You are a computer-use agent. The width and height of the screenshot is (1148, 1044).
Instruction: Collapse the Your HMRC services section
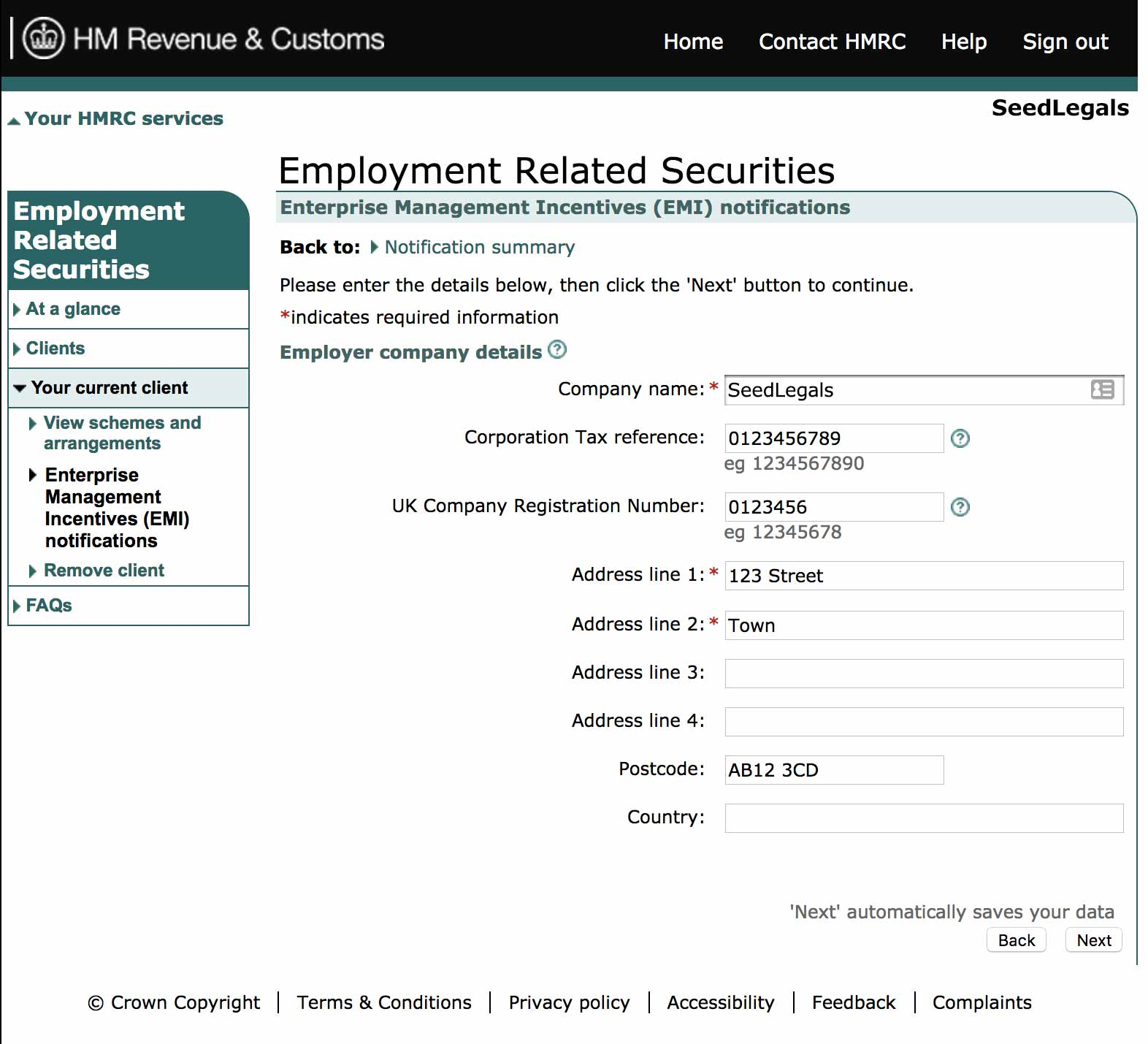(x=116, y=119)
